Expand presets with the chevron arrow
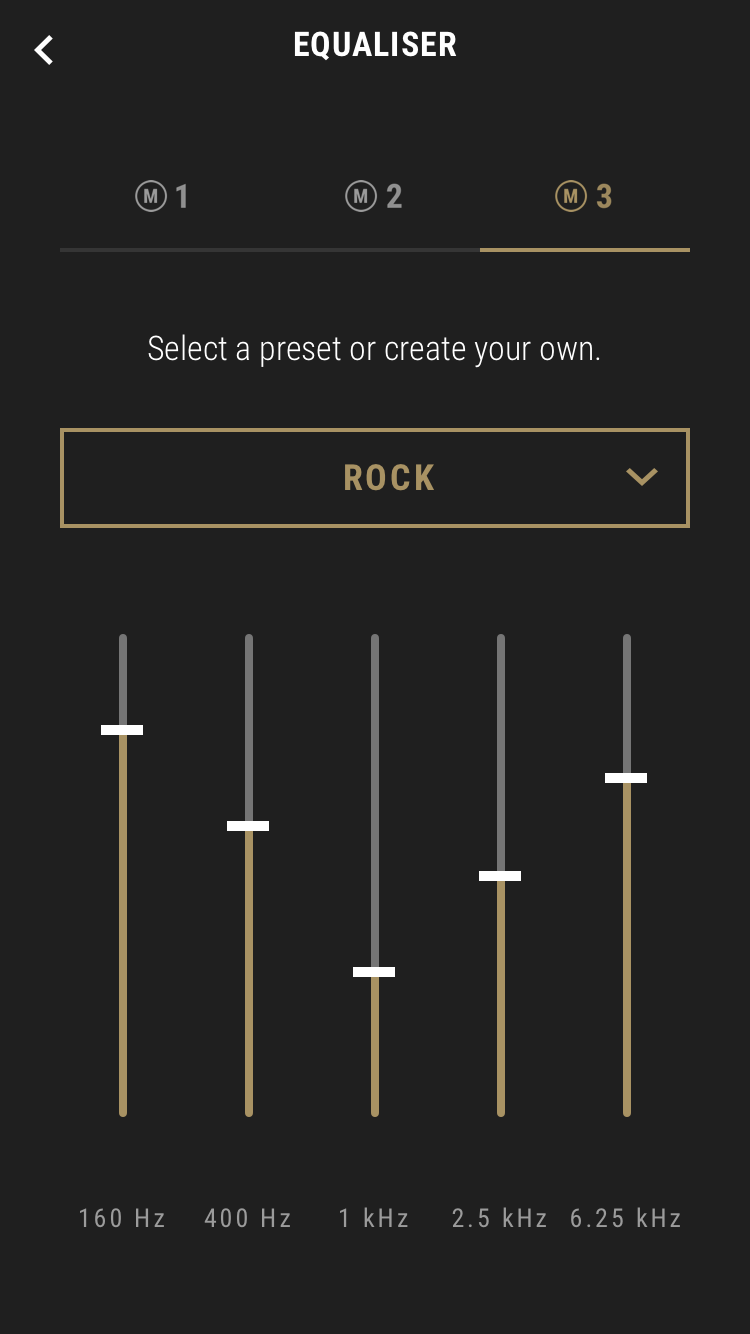 click(641, 477)
